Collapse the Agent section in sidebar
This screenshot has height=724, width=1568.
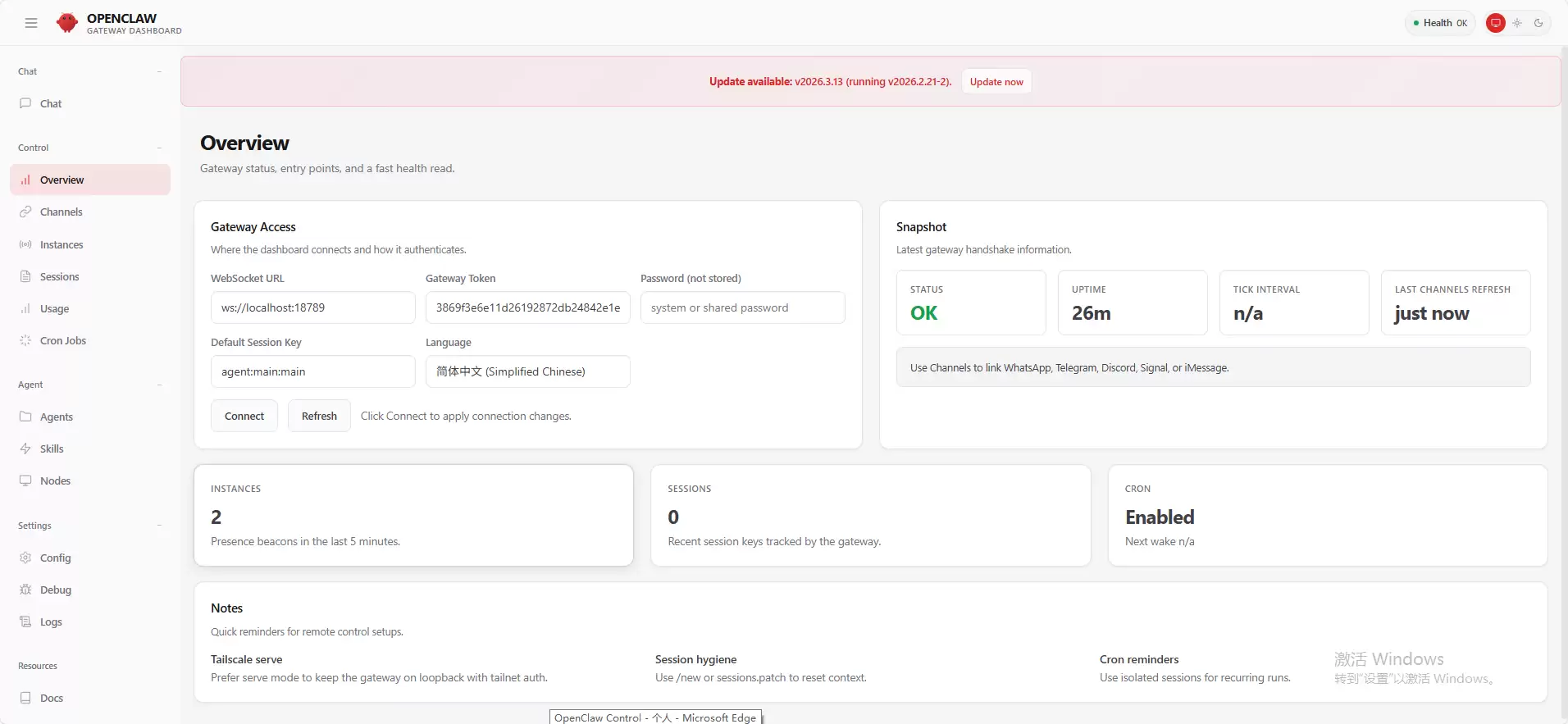coord(159,385)
